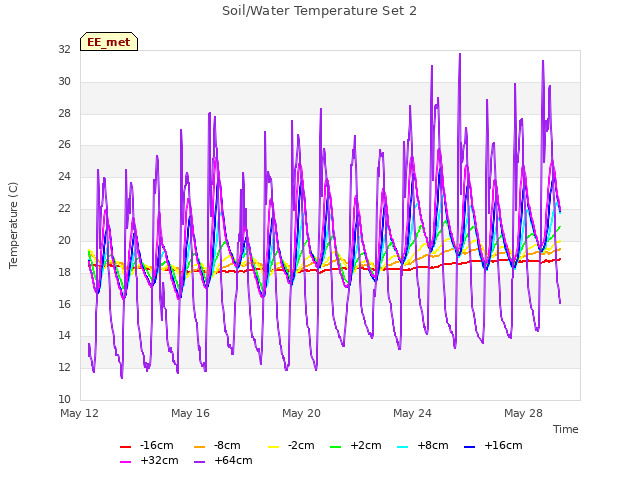This screenshot has height=480, width=640.
Task: Click the May 24 x-axis tick label
Action: tap(412, 413)
